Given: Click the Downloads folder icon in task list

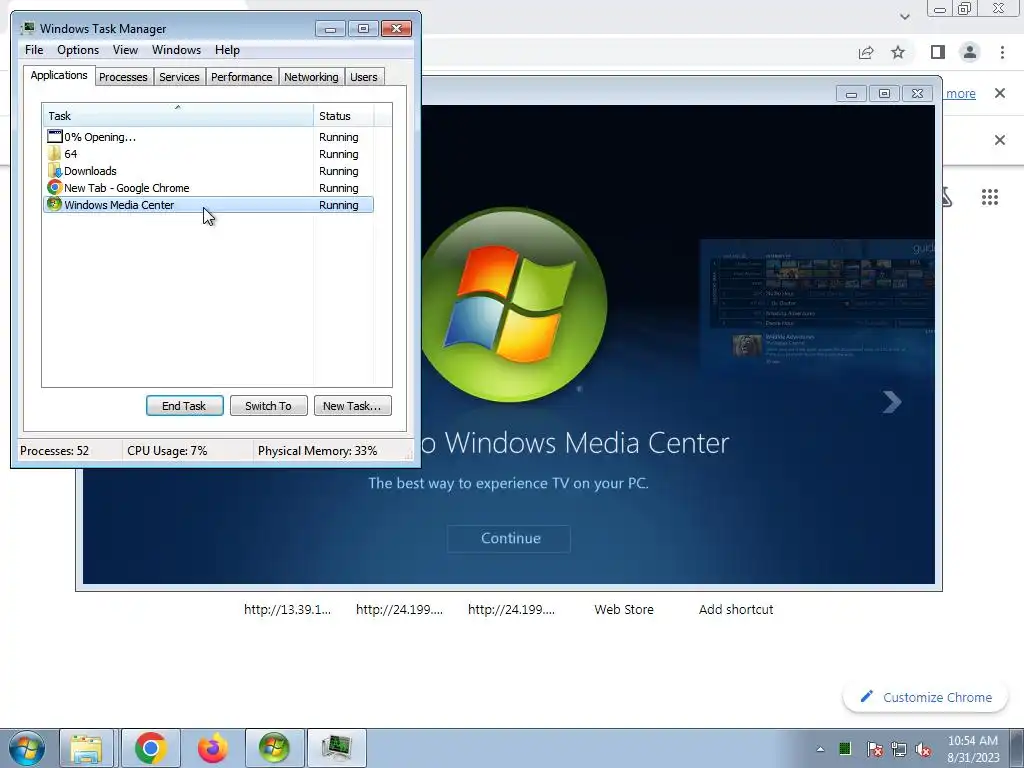Looking at the screenshot, I should (x=54, y=170).
